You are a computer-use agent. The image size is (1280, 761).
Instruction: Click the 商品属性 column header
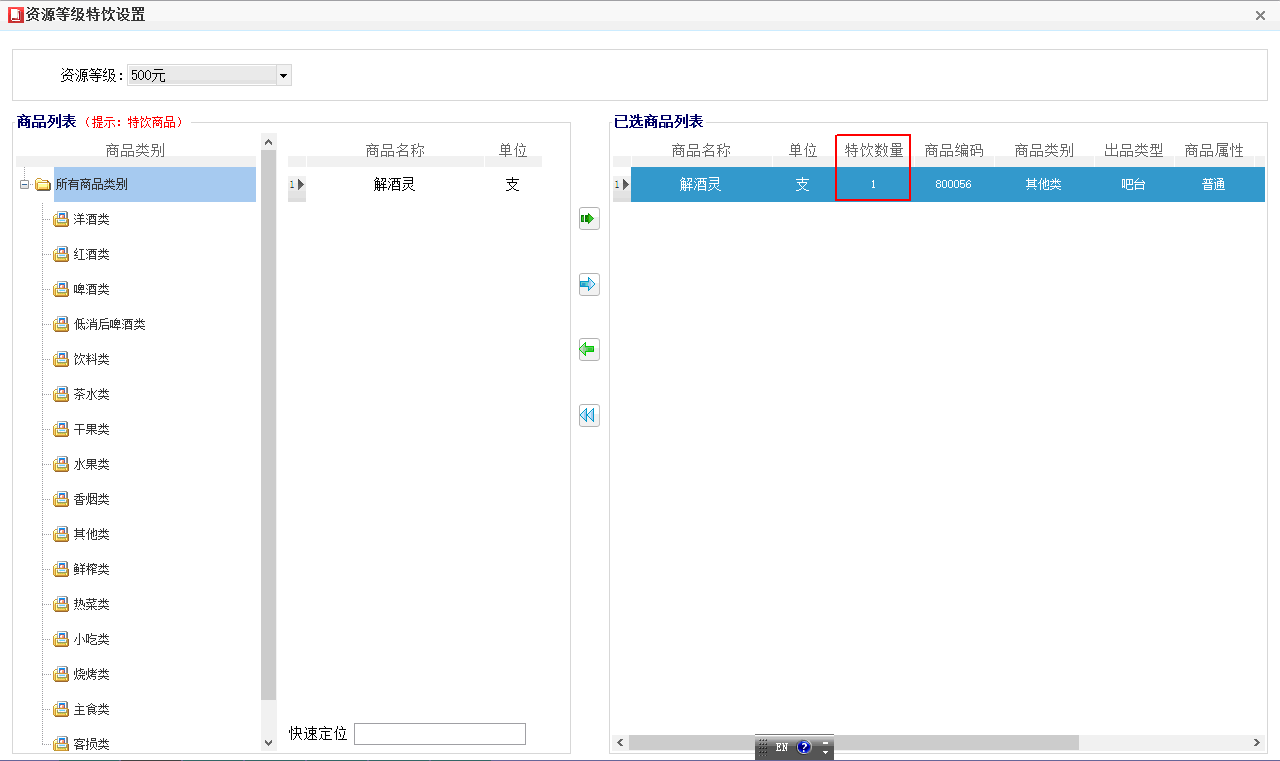(1214, 150)
